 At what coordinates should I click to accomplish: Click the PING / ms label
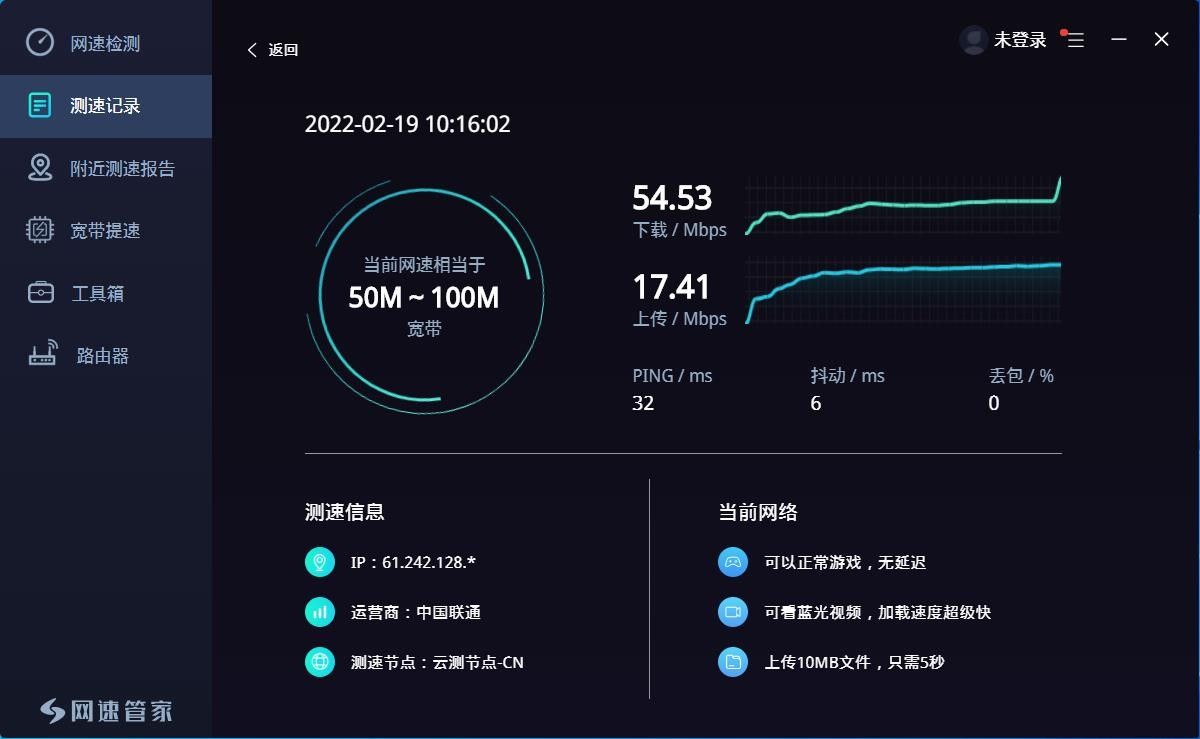672,376
